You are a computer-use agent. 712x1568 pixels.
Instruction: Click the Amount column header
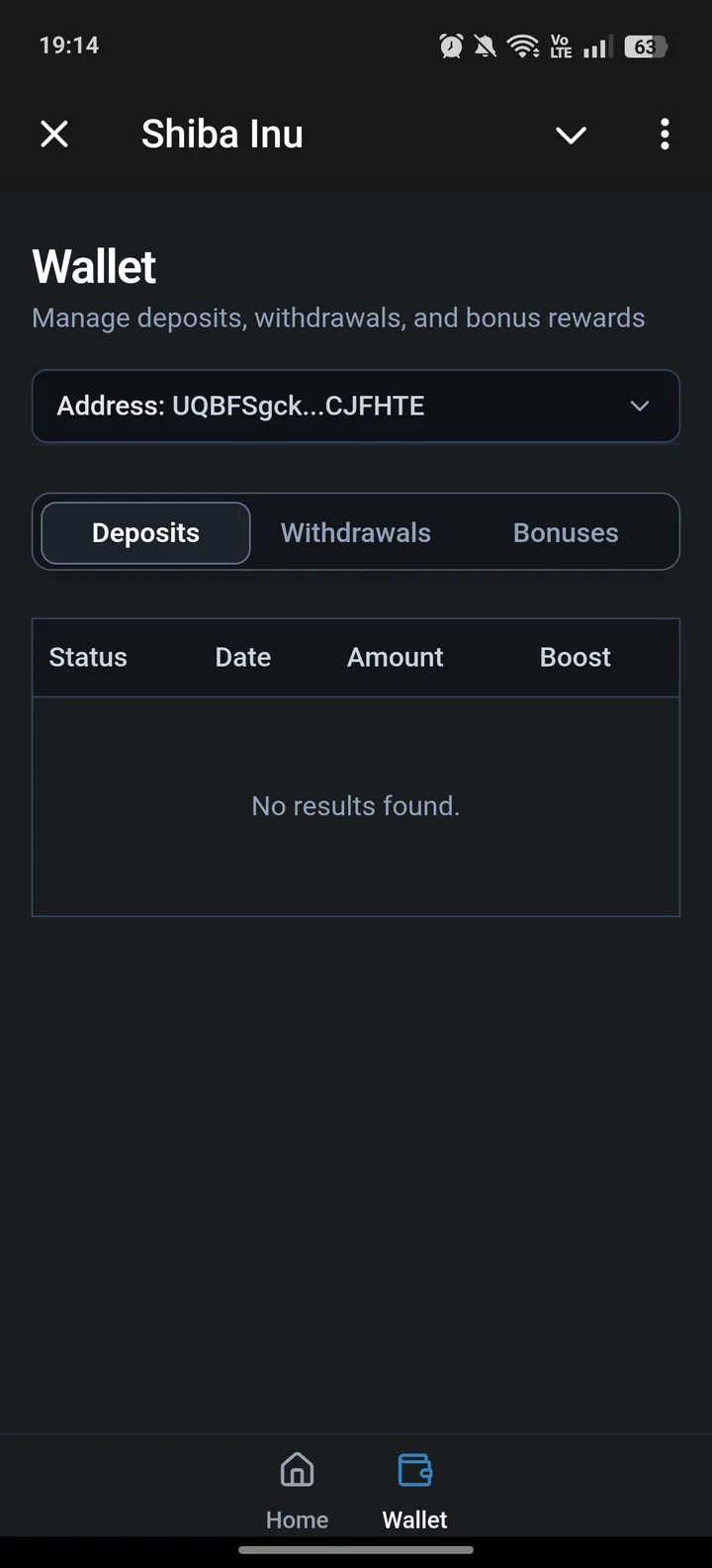click(396, 658)
